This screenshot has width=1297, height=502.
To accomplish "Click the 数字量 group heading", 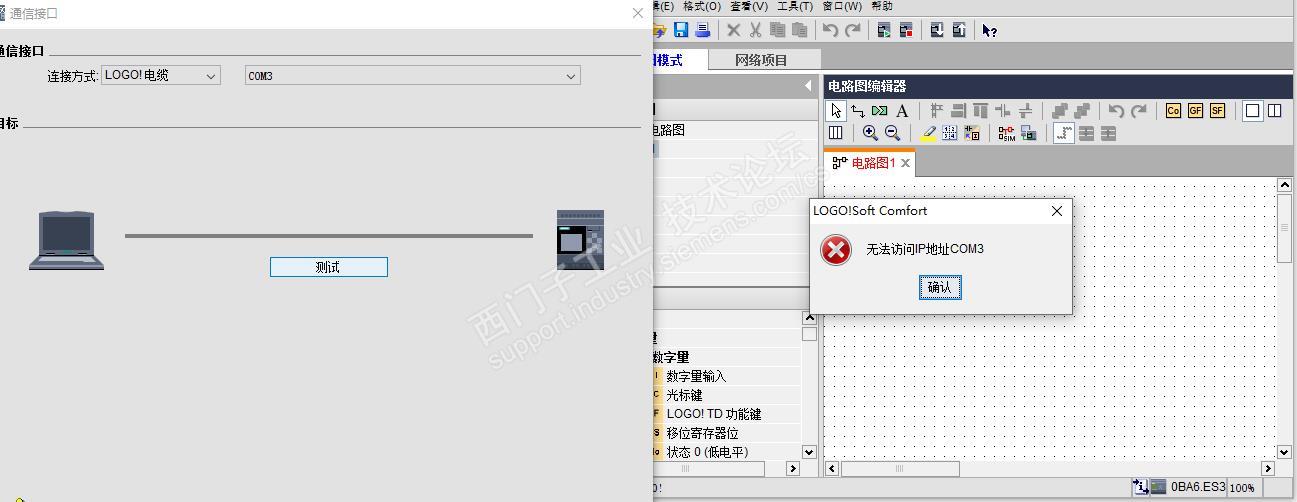I will click(671, 357).
